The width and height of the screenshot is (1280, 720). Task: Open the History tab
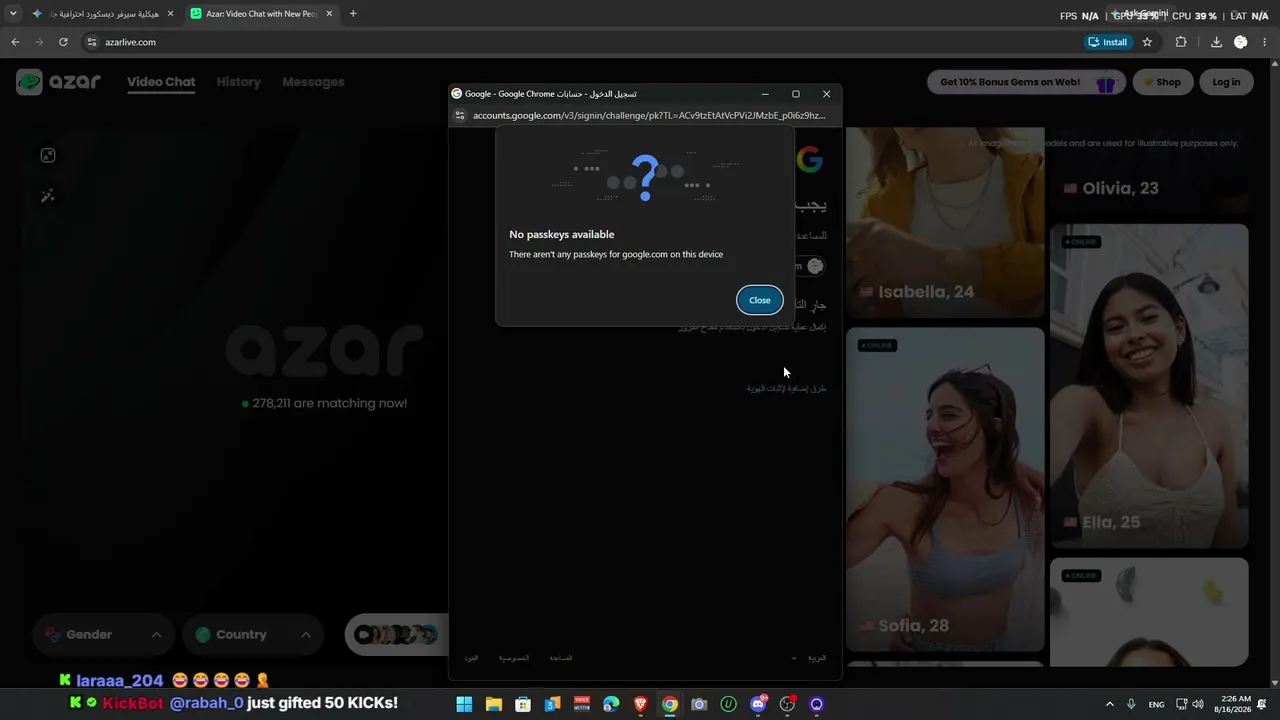(x=239, y=82)
